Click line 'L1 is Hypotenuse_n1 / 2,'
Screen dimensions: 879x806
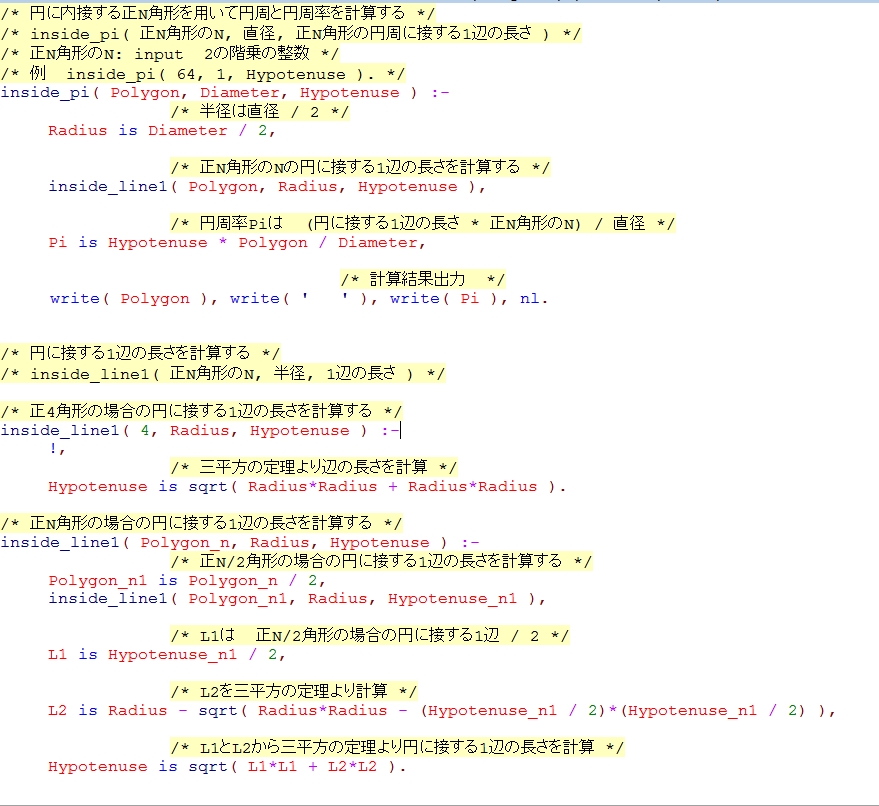[166, 655]
